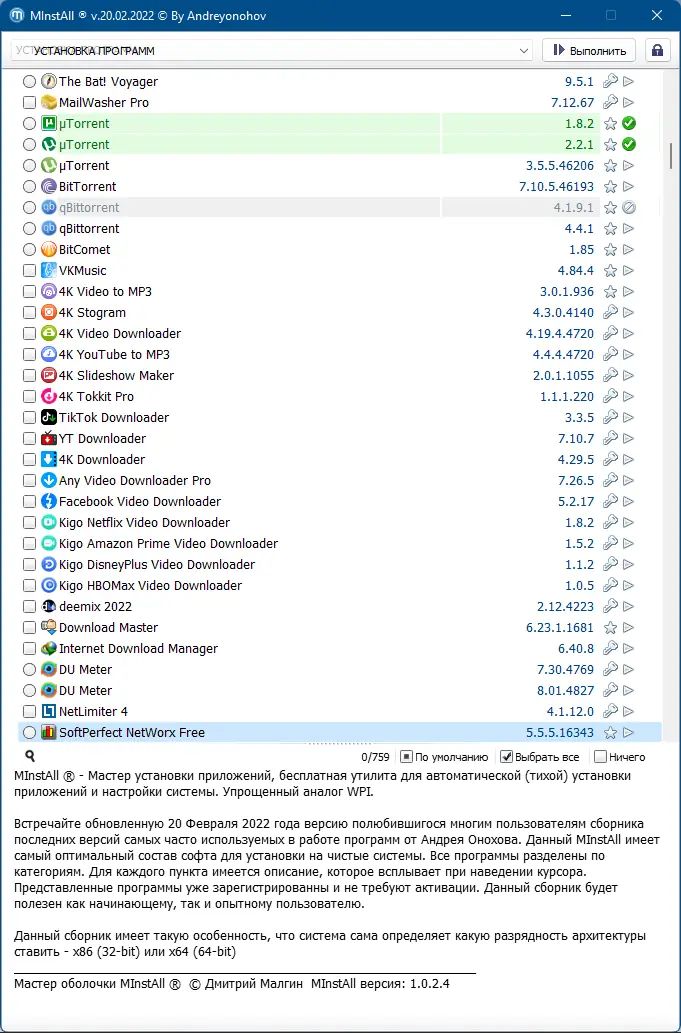Click the green checkmark for µTorrent 2.2.1
Viewport: 681px width, 1033px height.
click(x=629, y=144)
